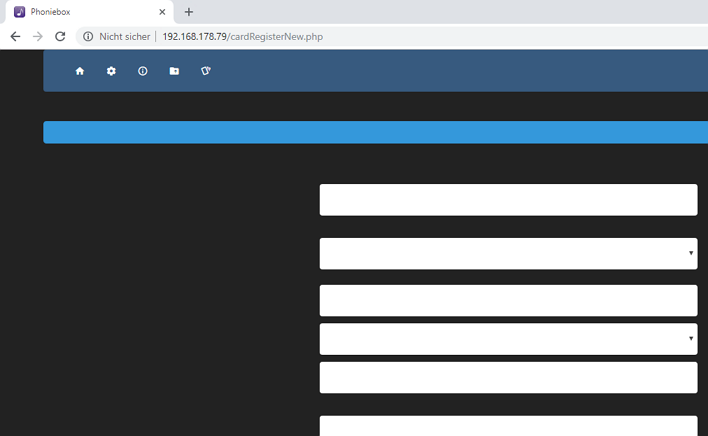This screenshot has height=436, width=708.
Task: Click the address bar URL cardRegisterNew.php
Action: tap(242, 37)
